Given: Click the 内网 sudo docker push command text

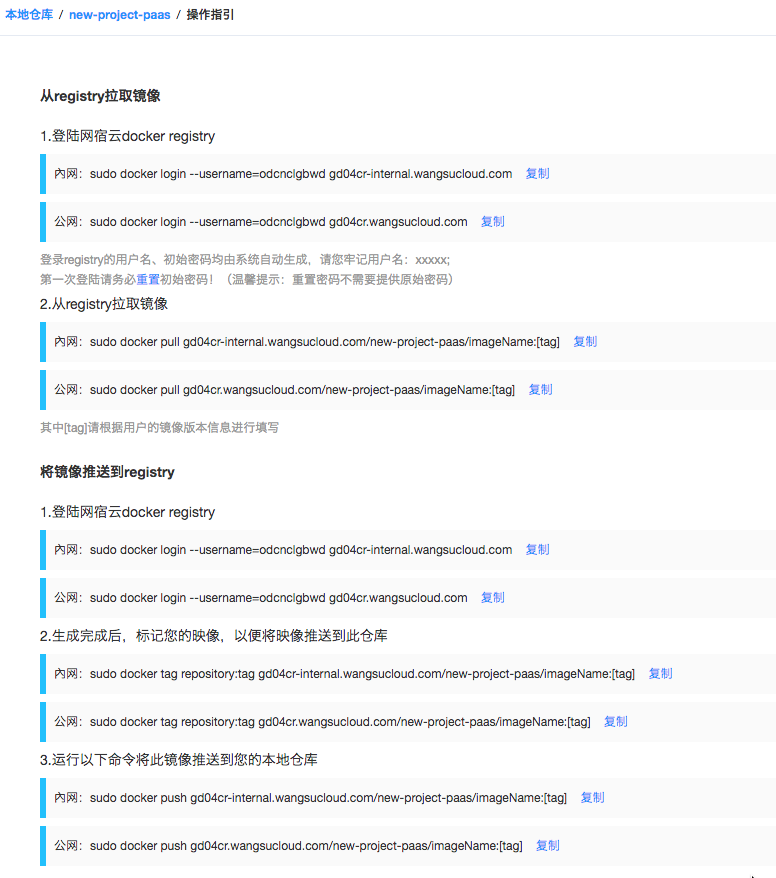Looking at the screenshot, I should point(328,797).
